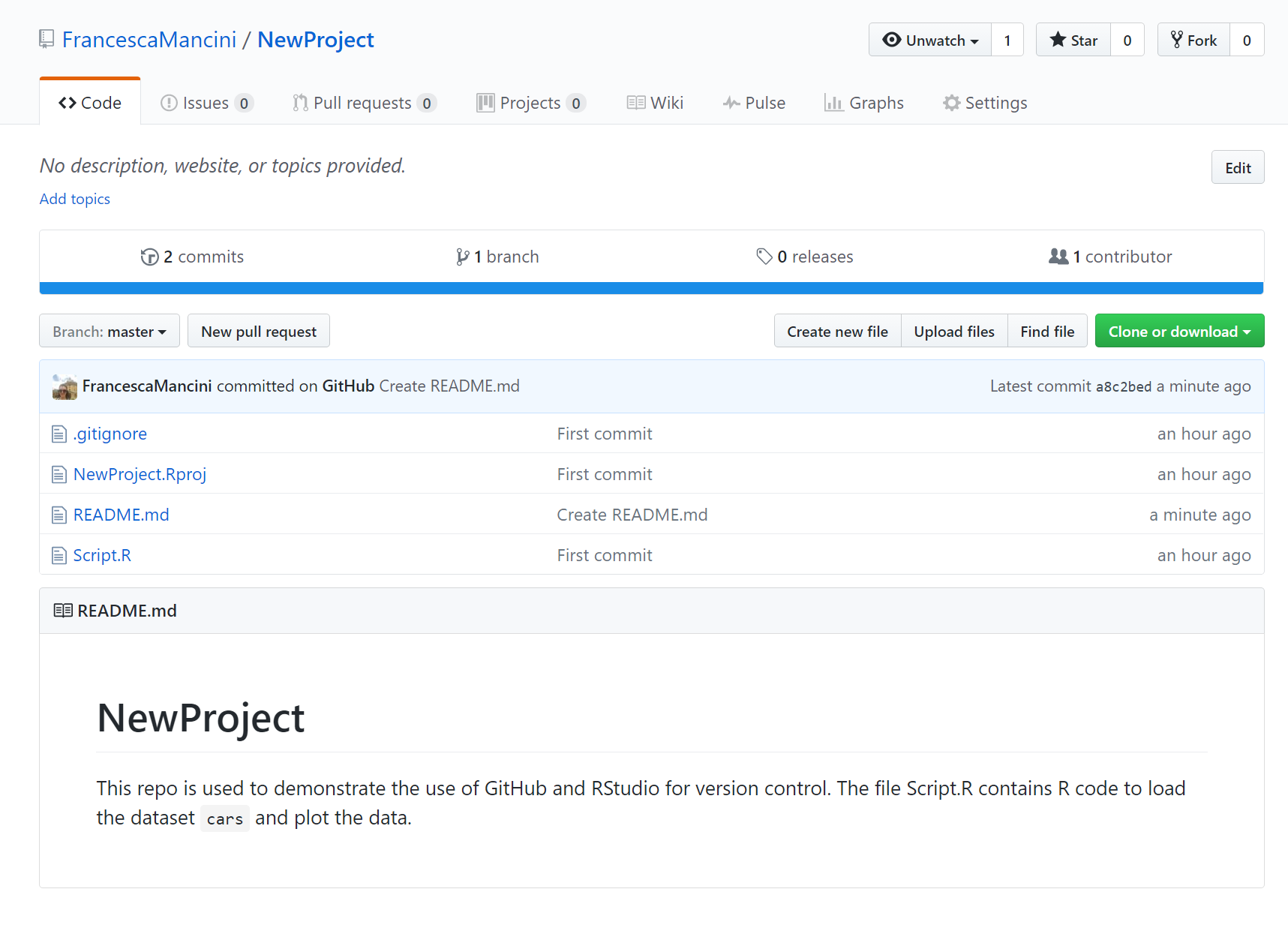Click First commit message on .gitignore row

[x=605, y=434]
